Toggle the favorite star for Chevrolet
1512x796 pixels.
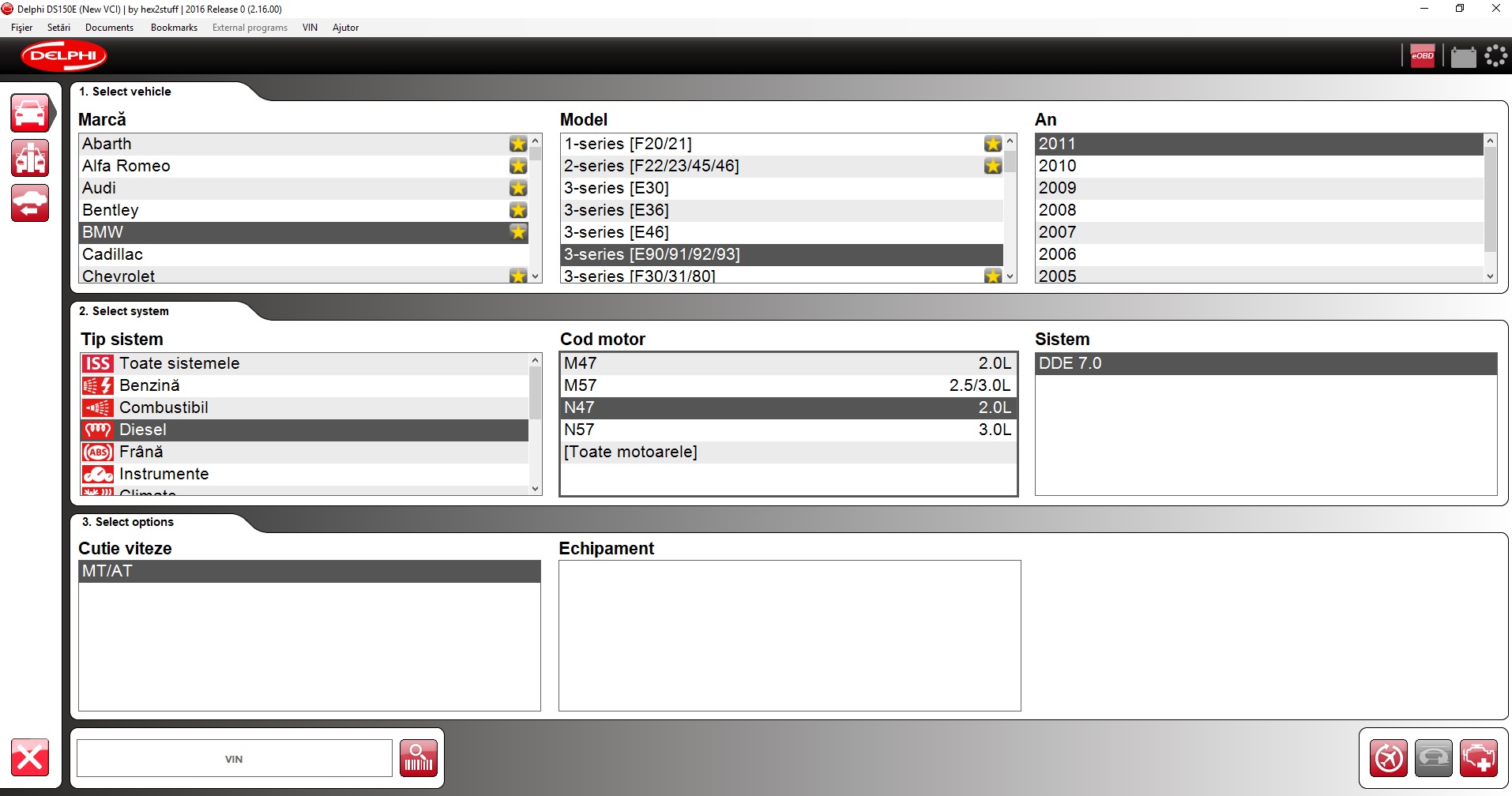click(518, 276)
